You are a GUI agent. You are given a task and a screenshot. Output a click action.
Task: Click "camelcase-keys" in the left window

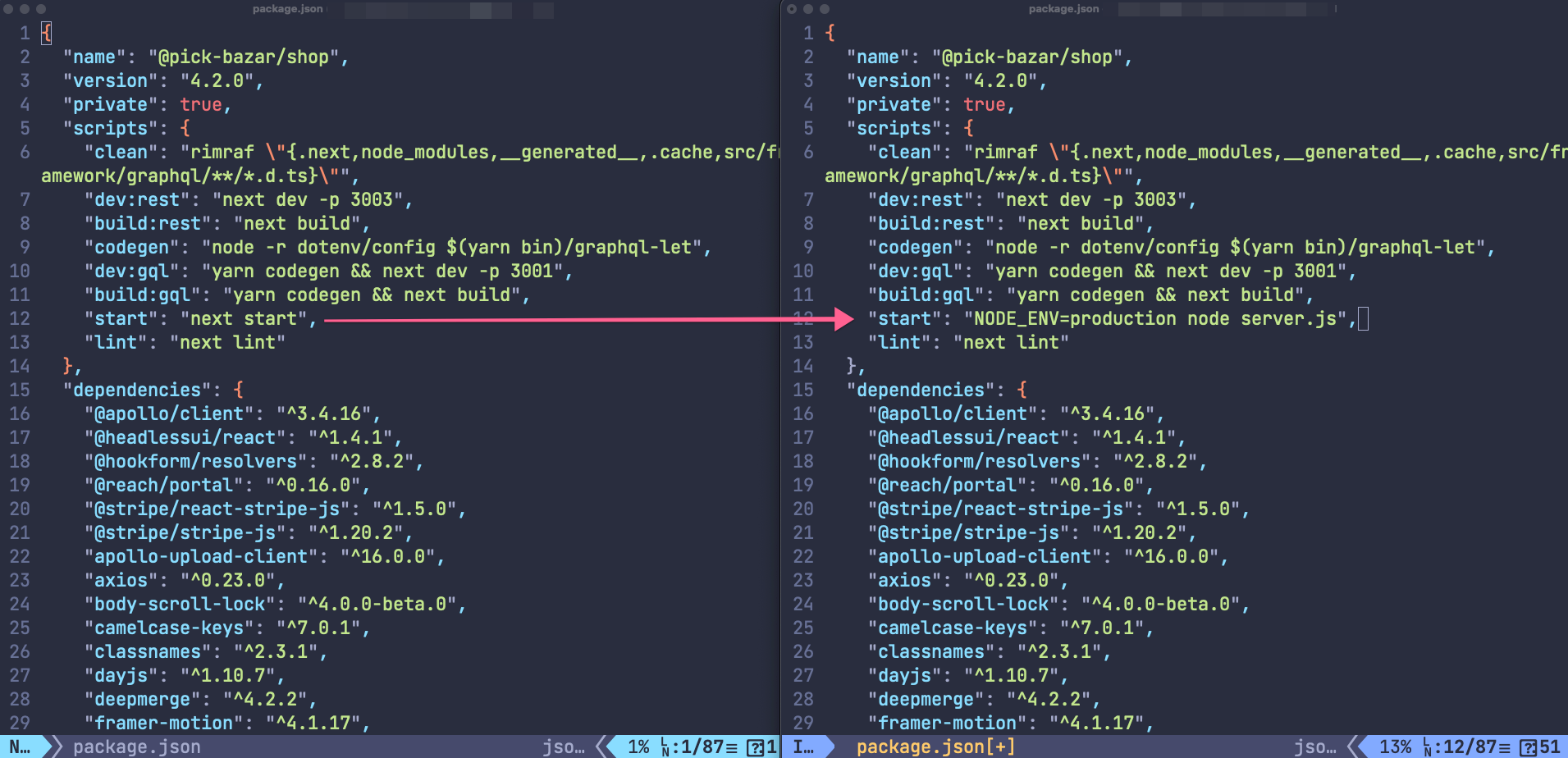tap(169, 628)
